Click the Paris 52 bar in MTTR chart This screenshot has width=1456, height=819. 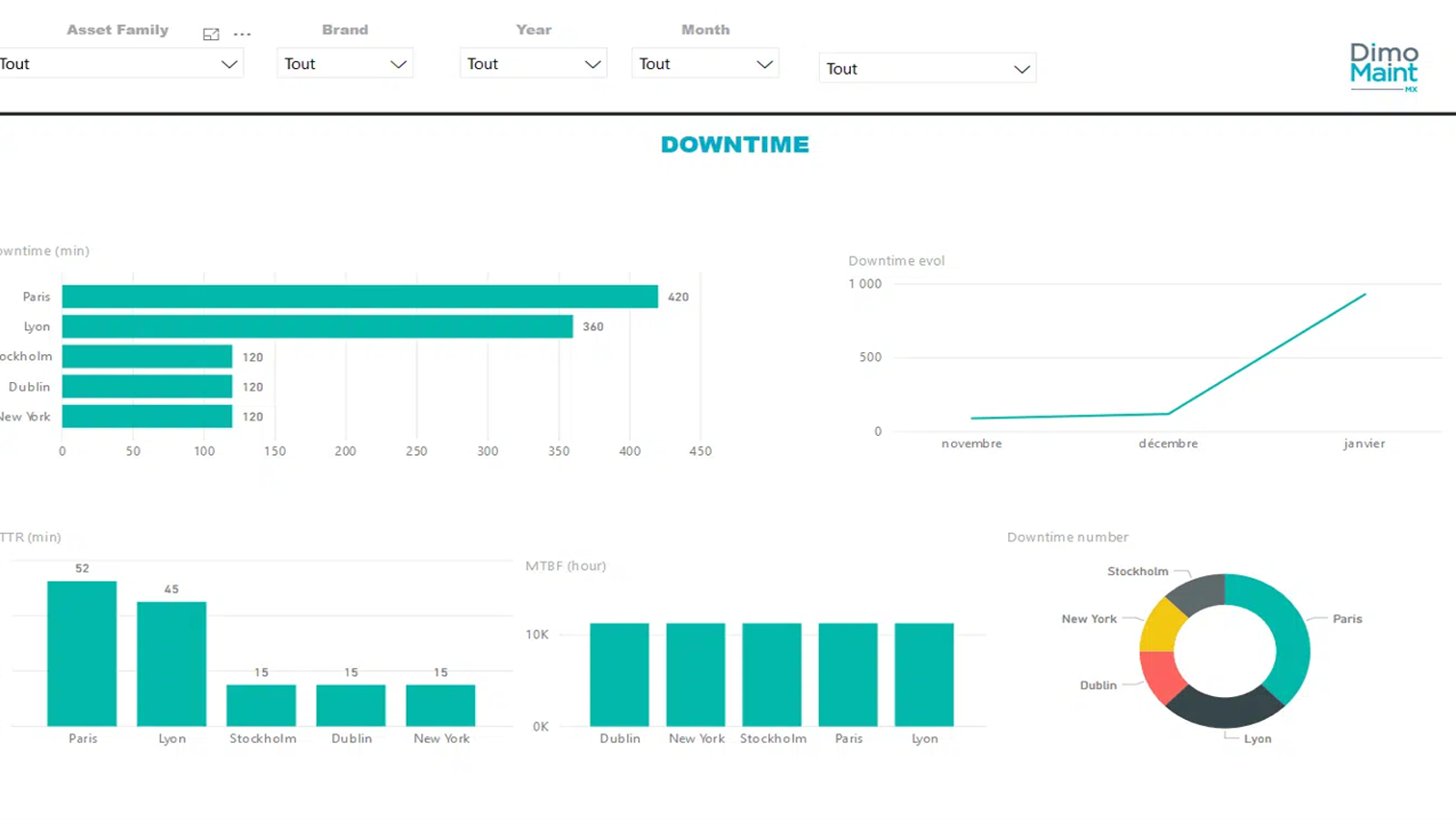point(82,653)
